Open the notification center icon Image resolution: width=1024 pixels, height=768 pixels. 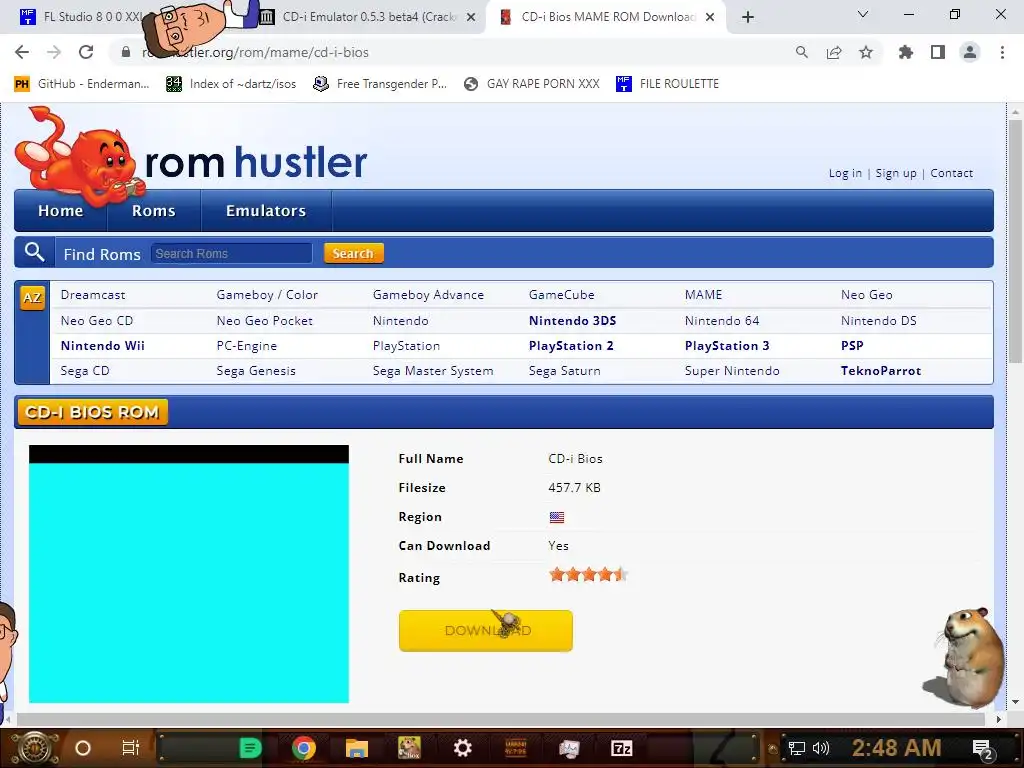coord(983,749)
